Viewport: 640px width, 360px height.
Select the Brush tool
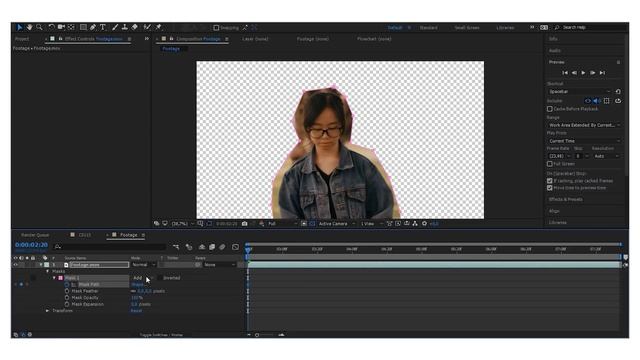pyautogui.click(x=115, y=27)
